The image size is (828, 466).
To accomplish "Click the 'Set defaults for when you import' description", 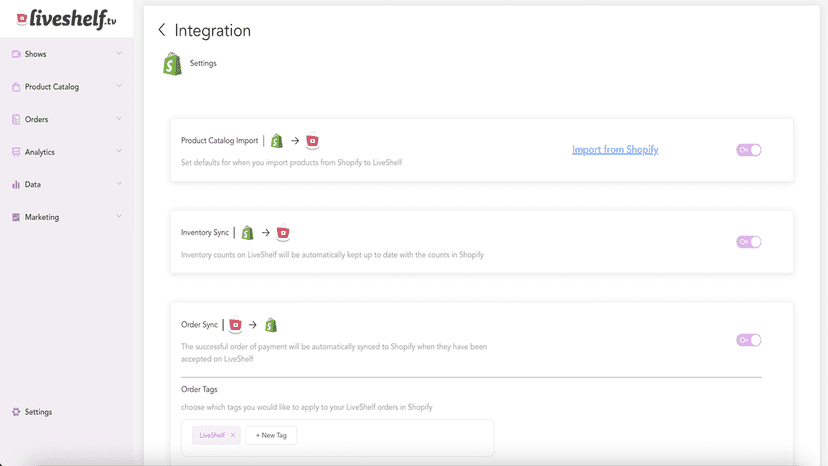I will click(x=291, y=163).
